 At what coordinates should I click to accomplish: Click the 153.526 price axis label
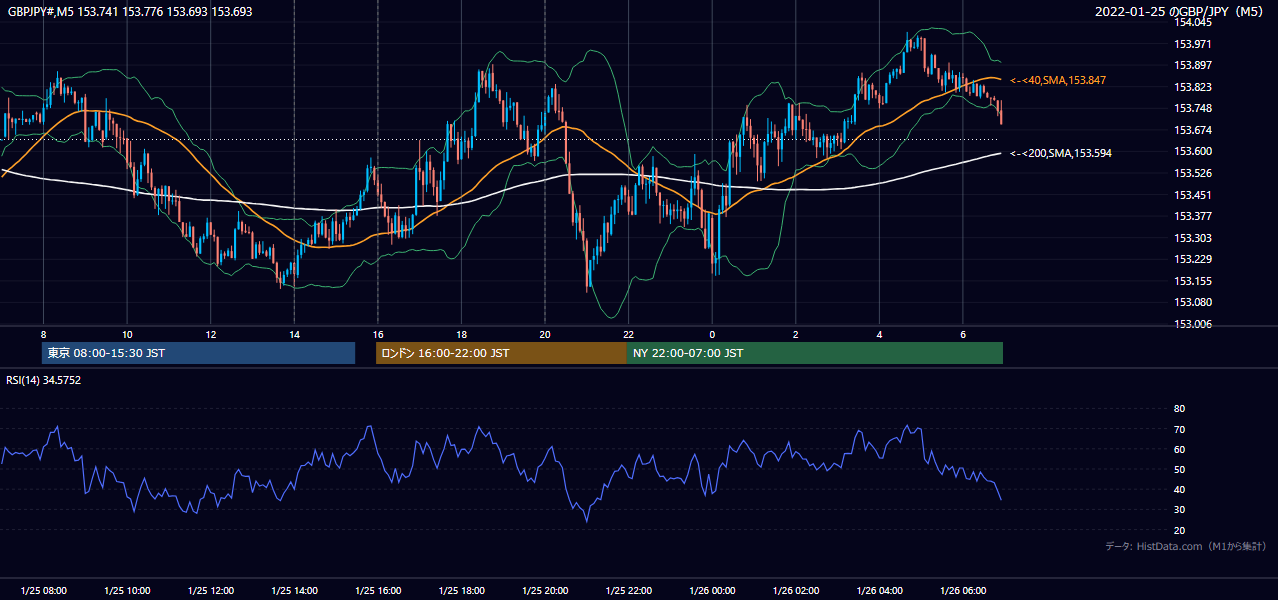[x=1193, y=173]
